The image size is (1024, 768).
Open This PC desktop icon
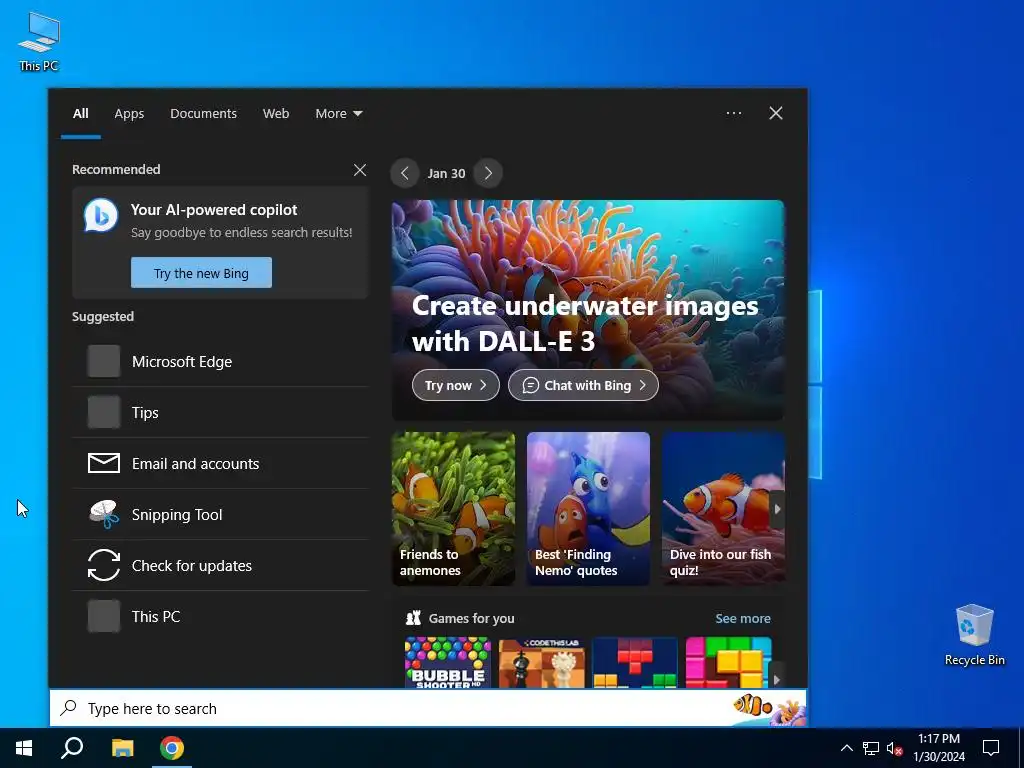pyautogui.click(x=39, y=42)
